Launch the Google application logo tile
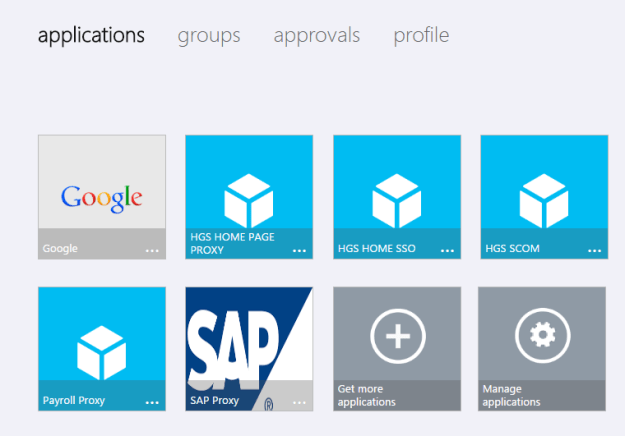Viewport: 625px width, 436px height. [102, 198]
